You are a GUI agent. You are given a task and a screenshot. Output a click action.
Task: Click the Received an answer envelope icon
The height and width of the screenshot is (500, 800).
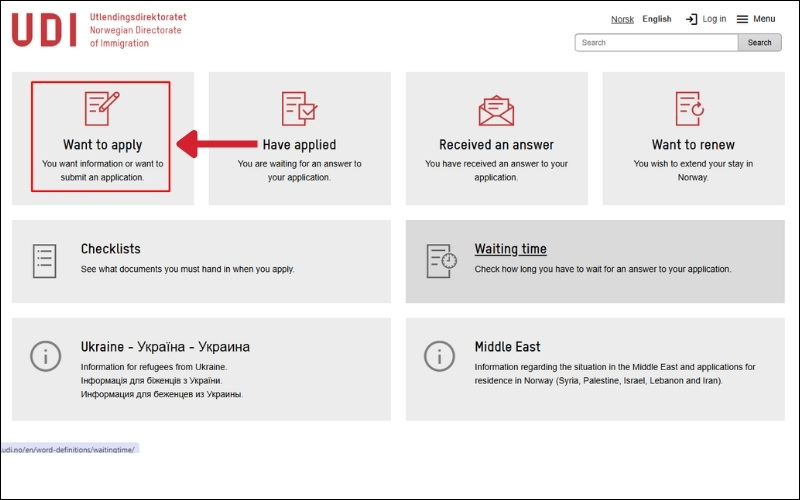tap(496, 107)
